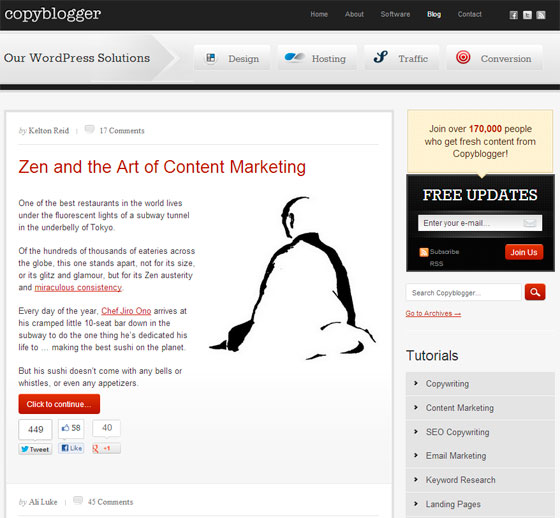Expand the Content Marketing tutorial arrow
The height and width of the screenshot is (518, 560).
pos(416,407)
